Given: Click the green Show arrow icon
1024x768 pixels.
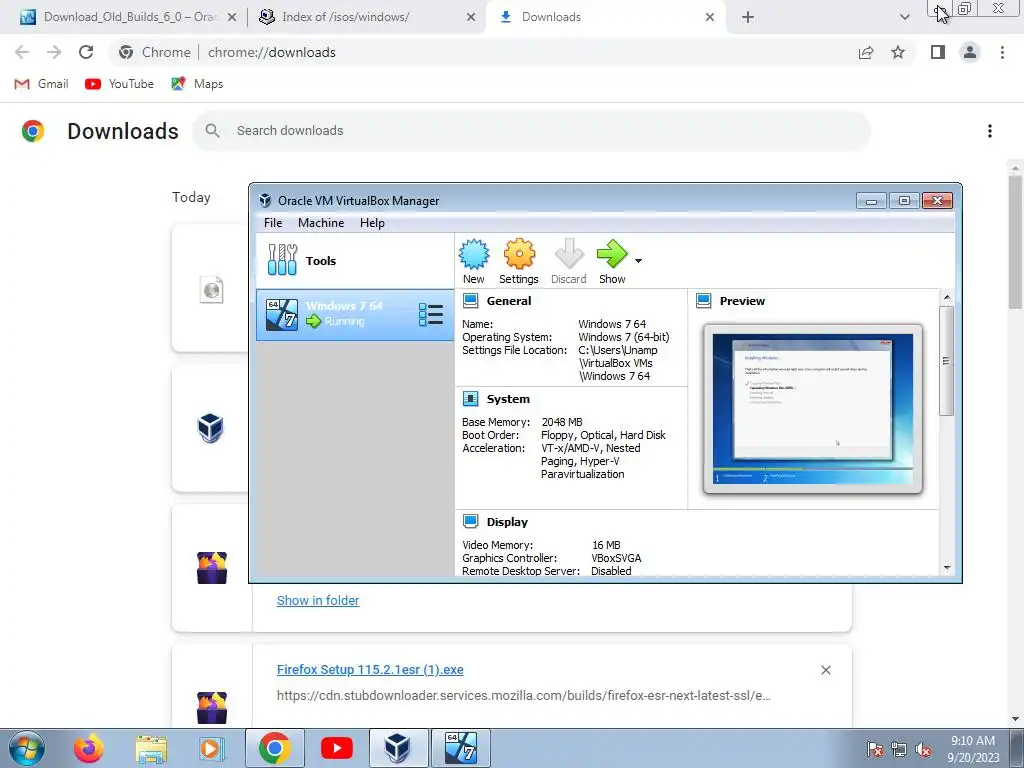Looking at the screenshot, I should (x=612, y=255).
